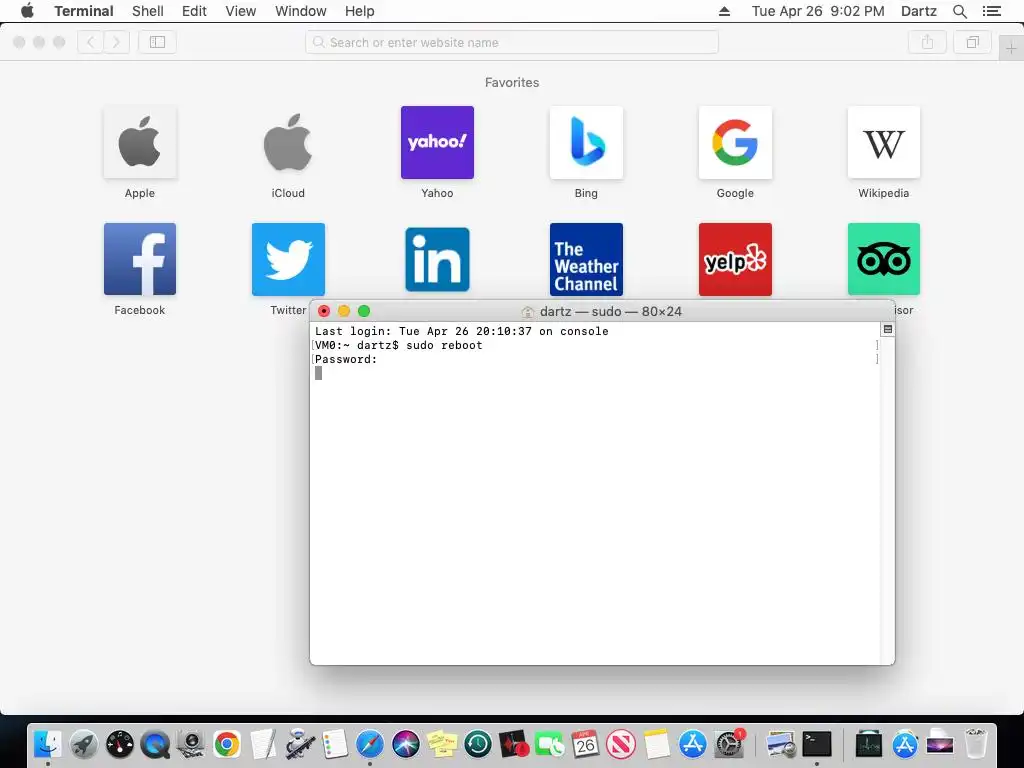The image size is (1024, 768).
Task: Launch Launchpad rocket icon in Dock
Action: point(84,744)
